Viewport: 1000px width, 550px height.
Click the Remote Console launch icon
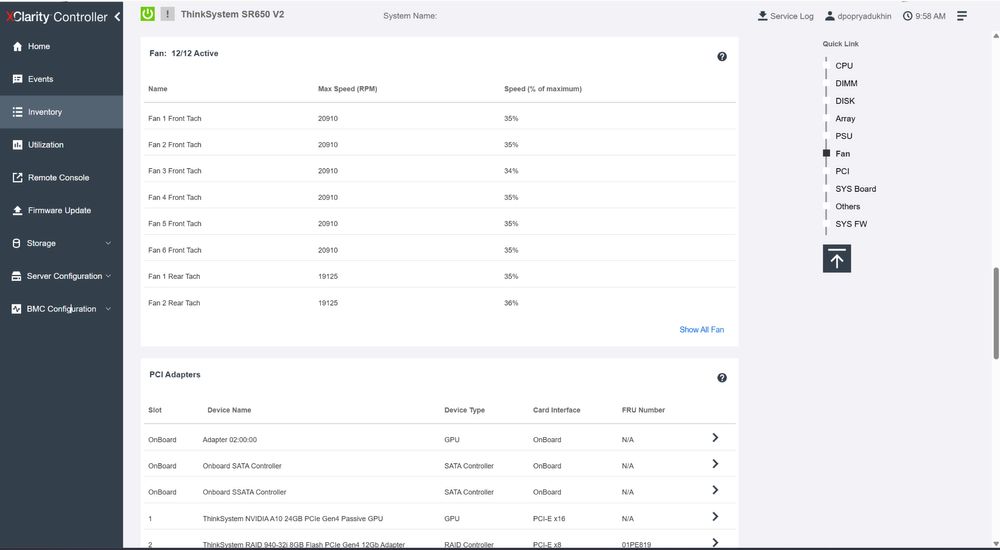pos(17,177)
